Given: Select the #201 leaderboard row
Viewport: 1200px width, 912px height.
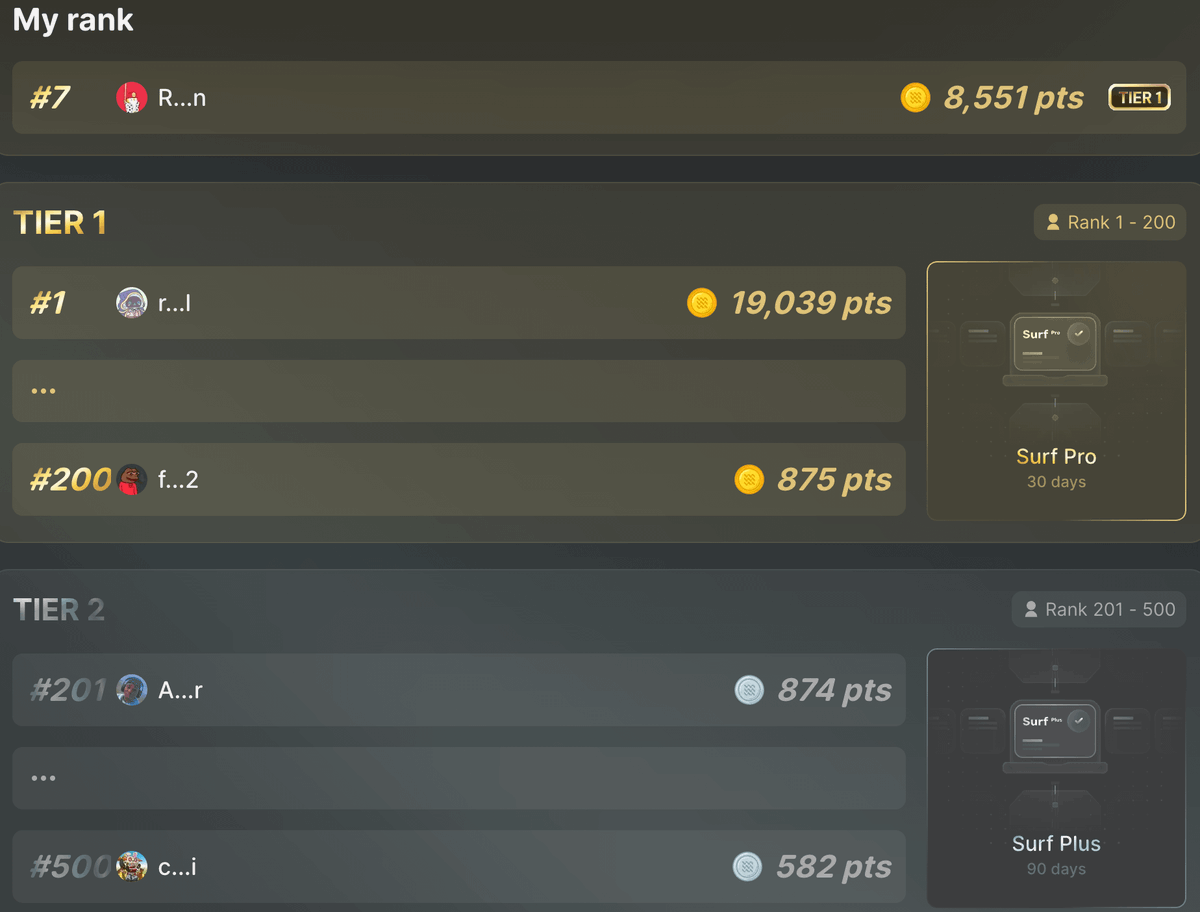Looking at the screenshot, I should click(459, 690).
